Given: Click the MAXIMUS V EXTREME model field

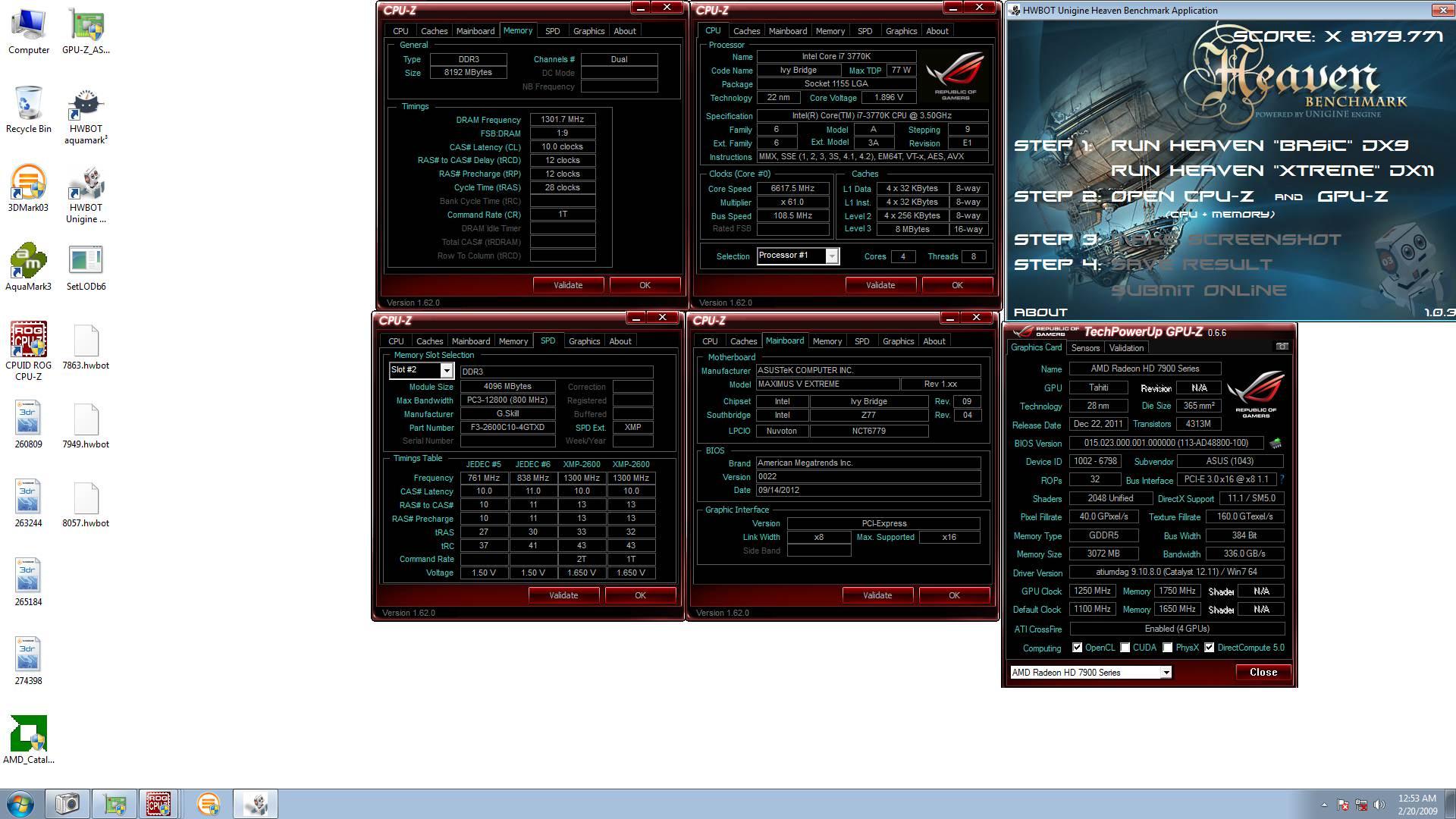Looking at the screenshot, I should tap(827, 384).
